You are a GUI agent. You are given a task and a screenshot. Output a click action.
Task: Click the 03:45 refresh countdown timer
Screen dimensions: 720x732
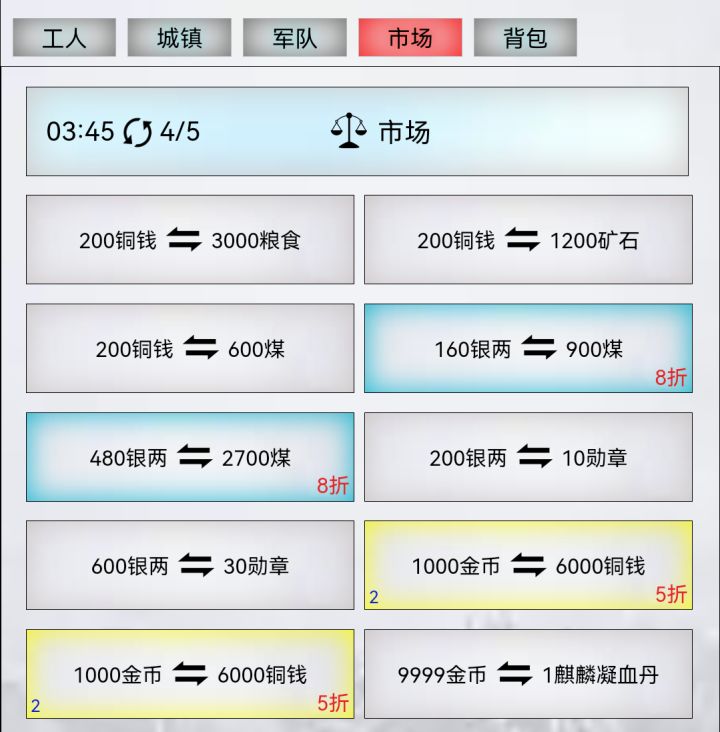(x=80, y=132)
